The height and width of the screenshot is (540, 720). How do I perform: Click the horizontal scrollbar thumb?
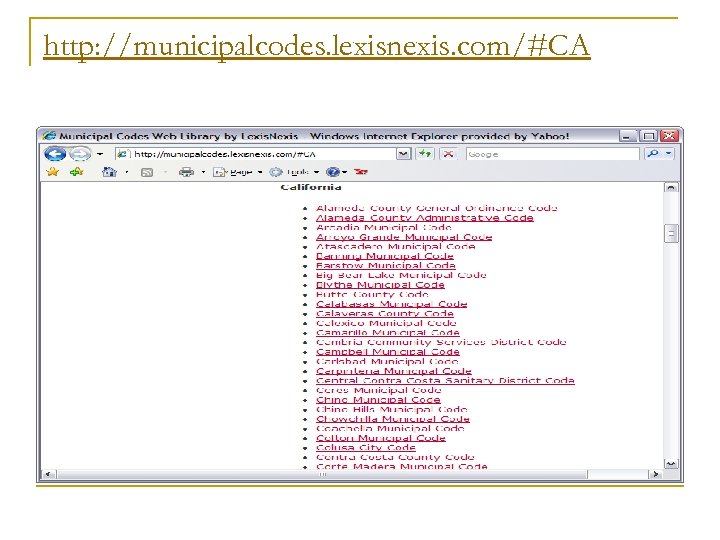[322, 474]
